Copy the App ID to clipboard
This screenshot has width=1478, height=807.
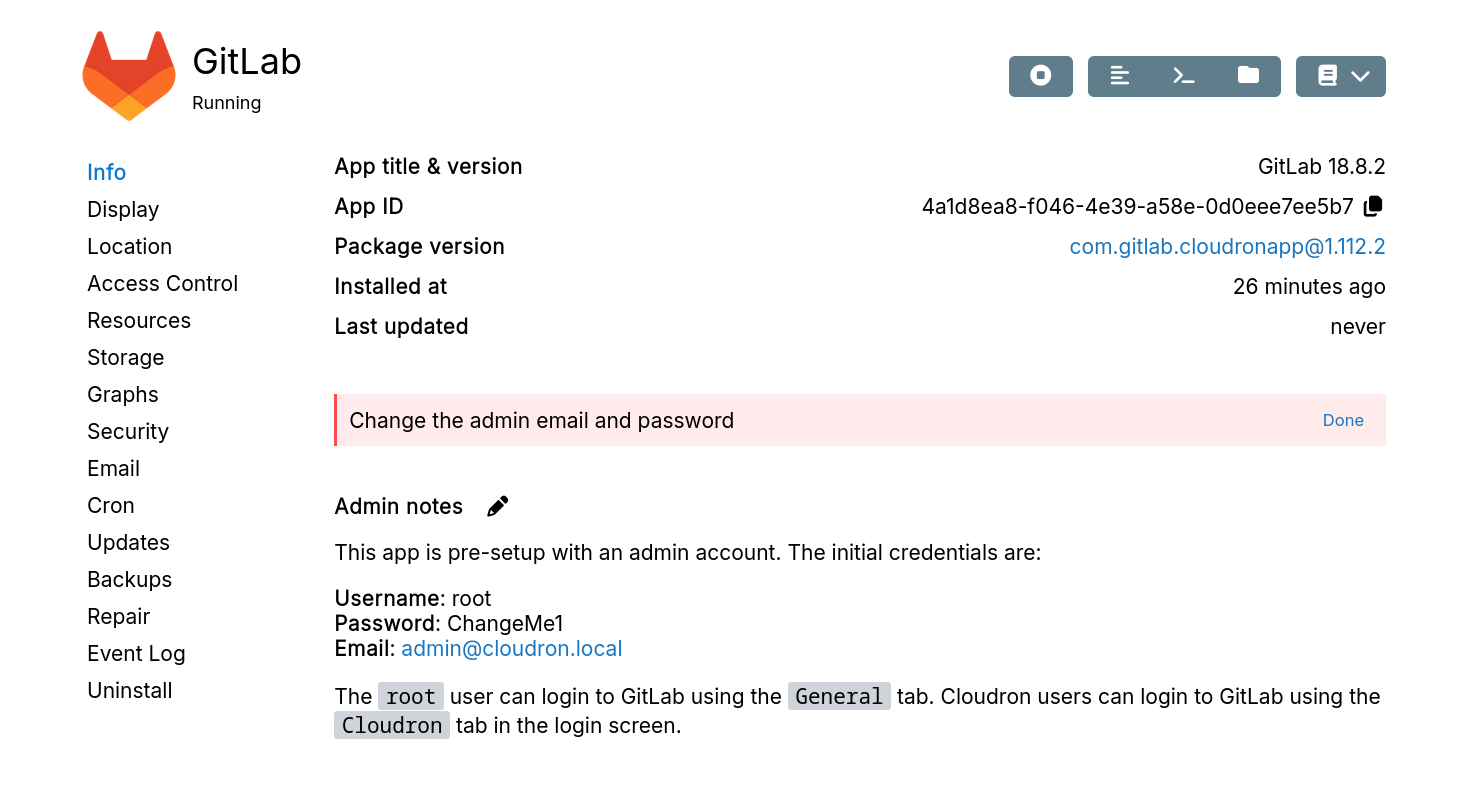[x=1374, y=206]
